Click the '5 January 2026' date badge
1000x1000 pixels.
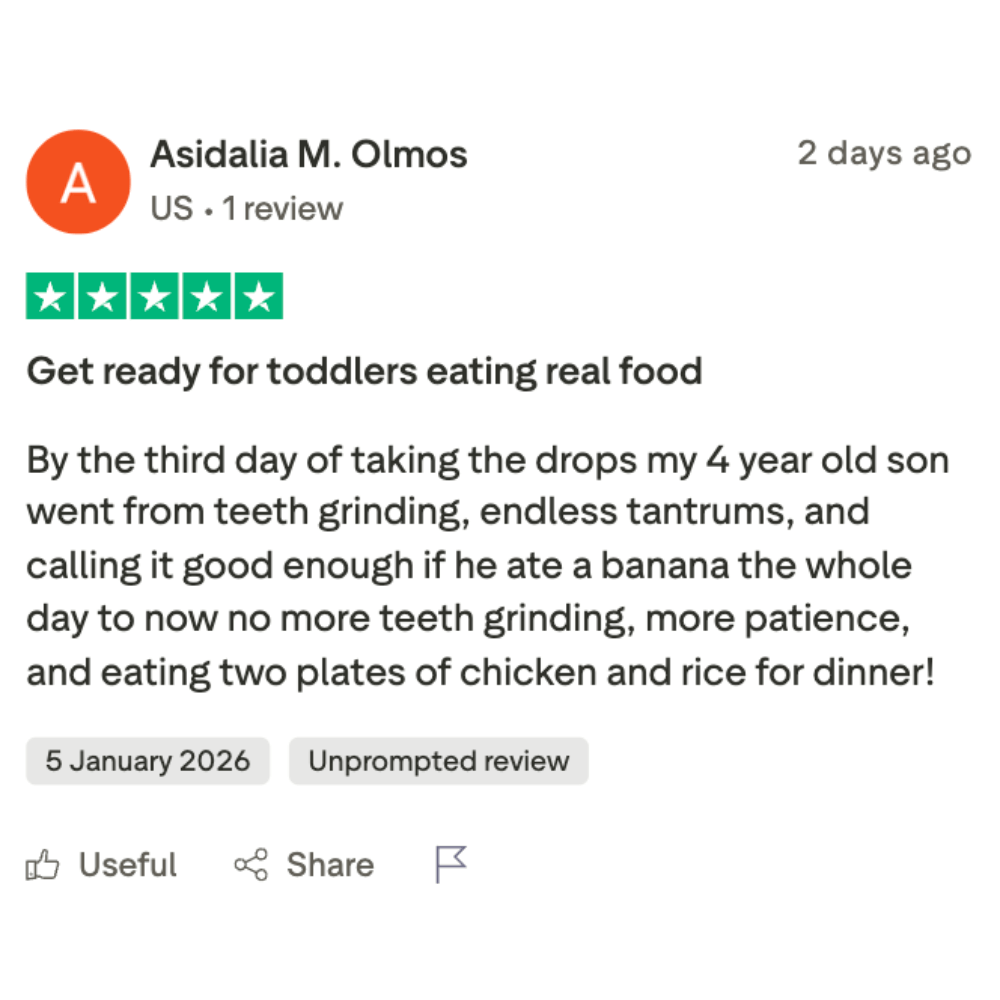(148, 761)
